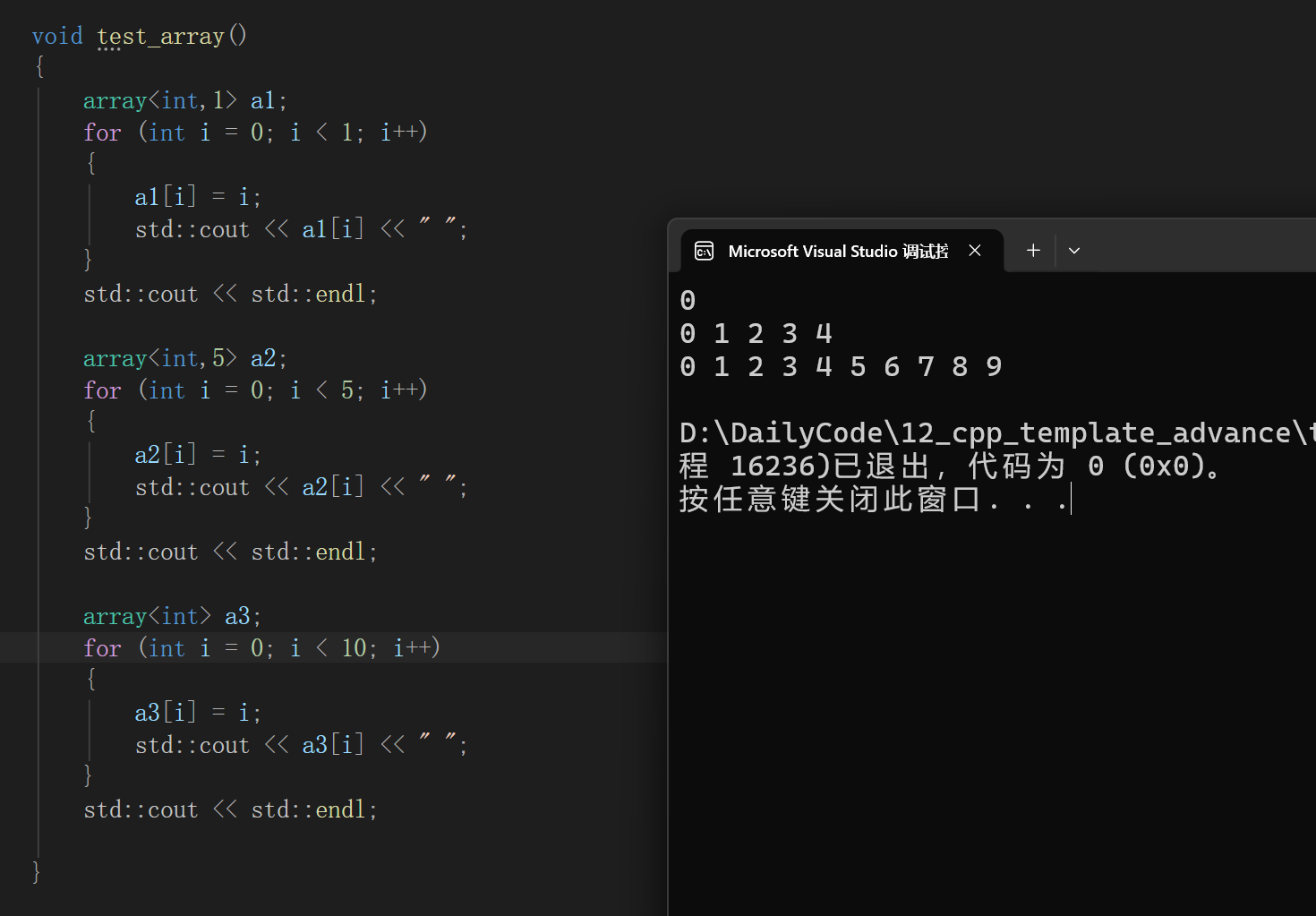
Task: Click the terminal icon in the console tab
Action: 705,251
